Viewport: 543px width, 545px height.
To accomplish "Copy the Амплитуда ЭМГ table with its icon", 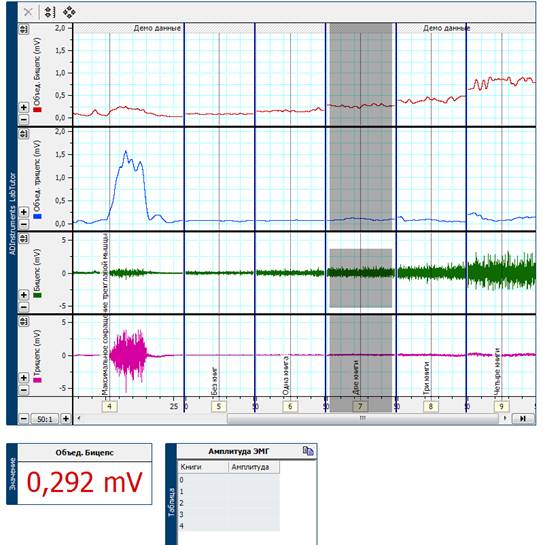I will pos(308,451).
